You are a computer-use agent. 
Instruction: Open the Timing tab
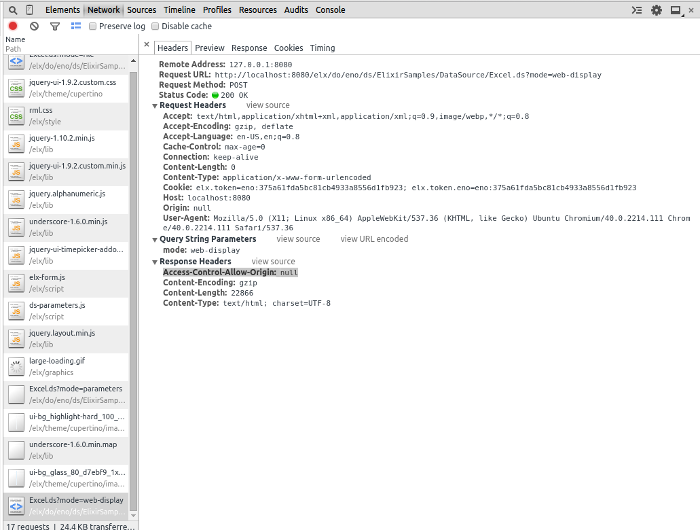[x=322, y=47]
